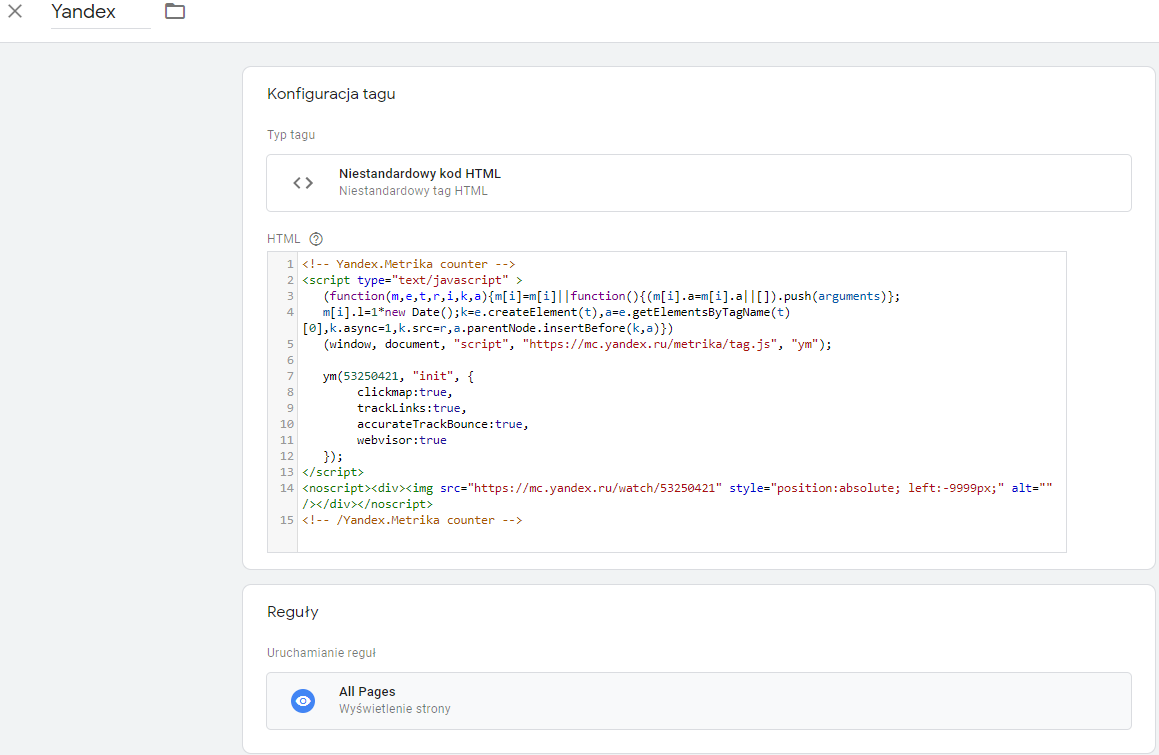Viewport: 1159px width, 755px height.
Task: Click the Typ tagu label
Action: 290,135
